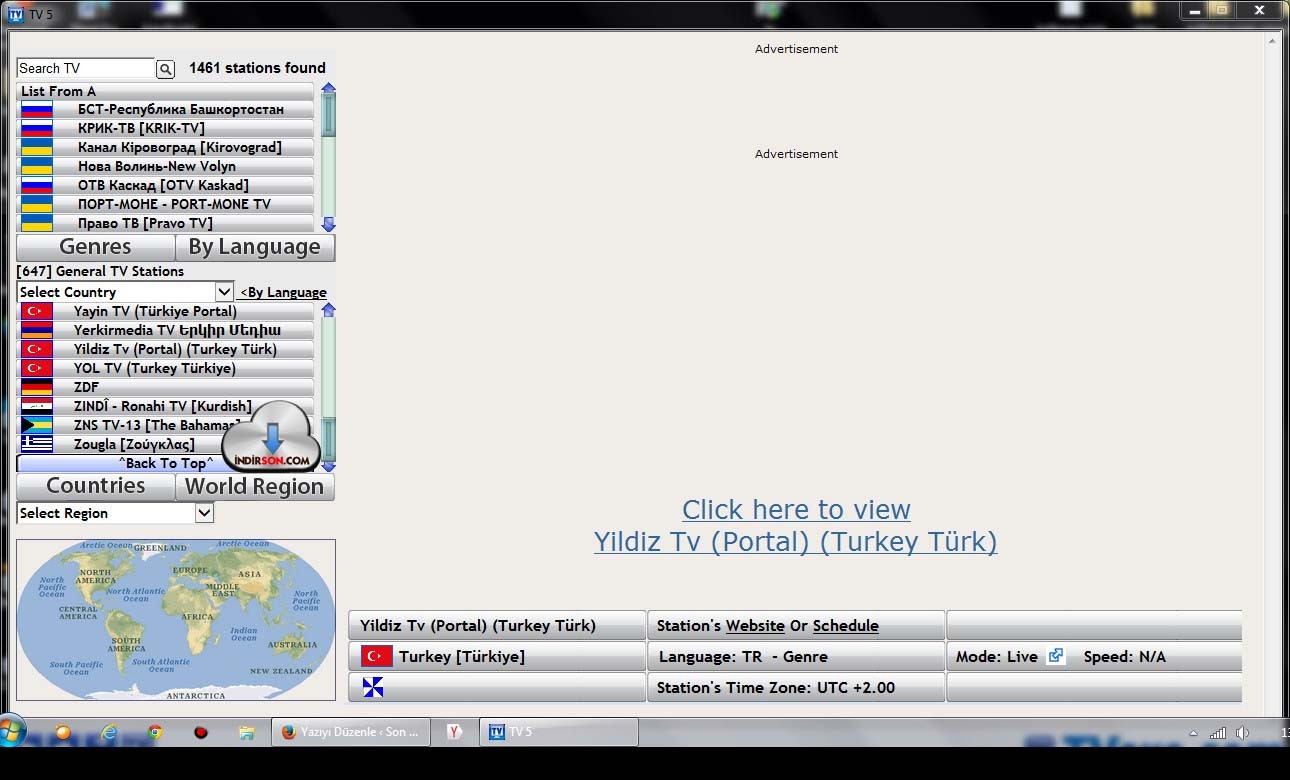This screenshot has height=780, width=1290.
Task: Open the station's Website link
Action: click(x=755, y=626)
